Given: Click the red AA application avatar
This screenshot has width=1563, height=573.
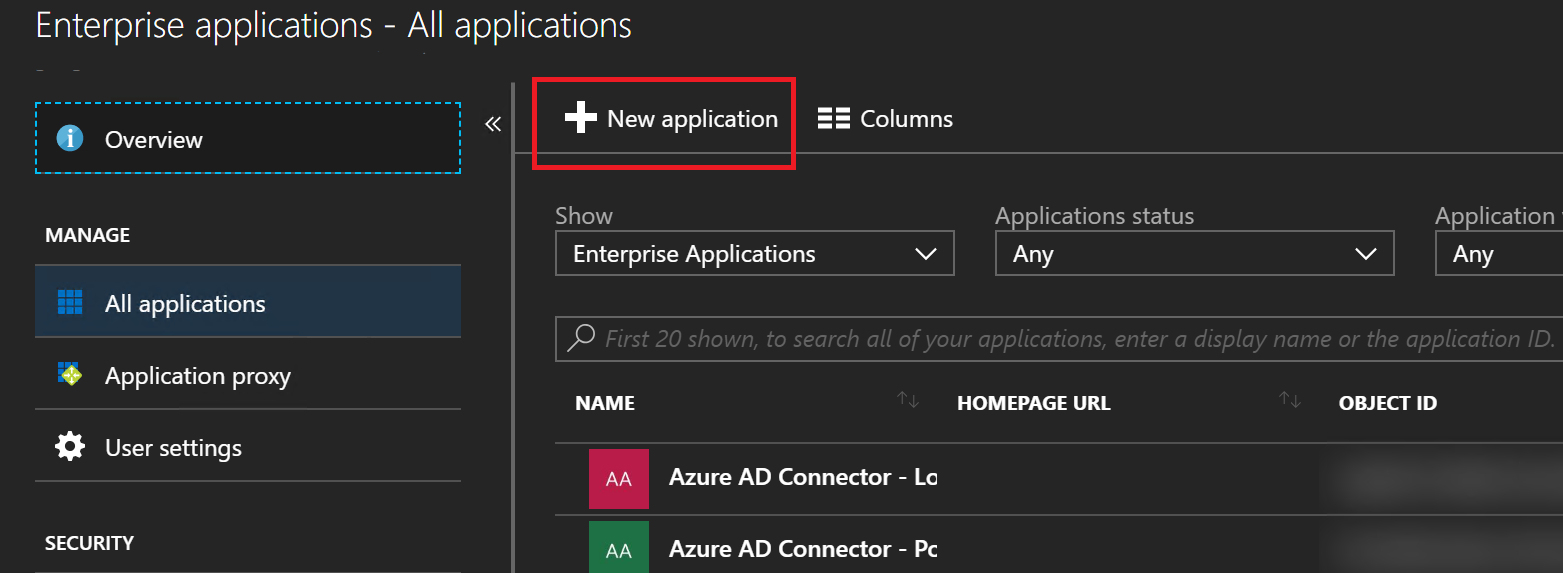Looking at the screenshot, I should [x=619, y=479].
